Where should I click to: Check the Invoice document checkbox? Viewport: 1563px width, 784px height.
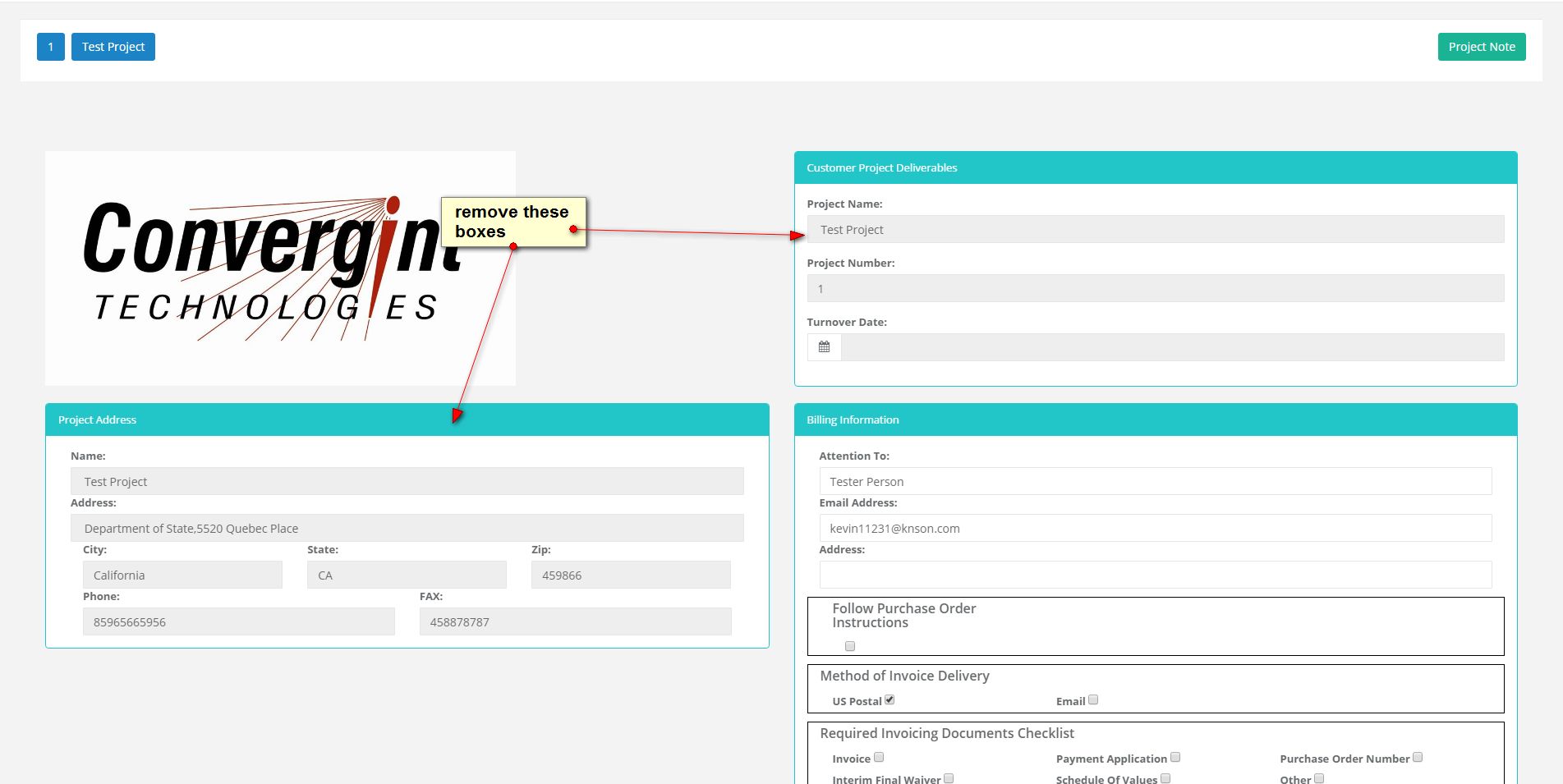[879, 758]
